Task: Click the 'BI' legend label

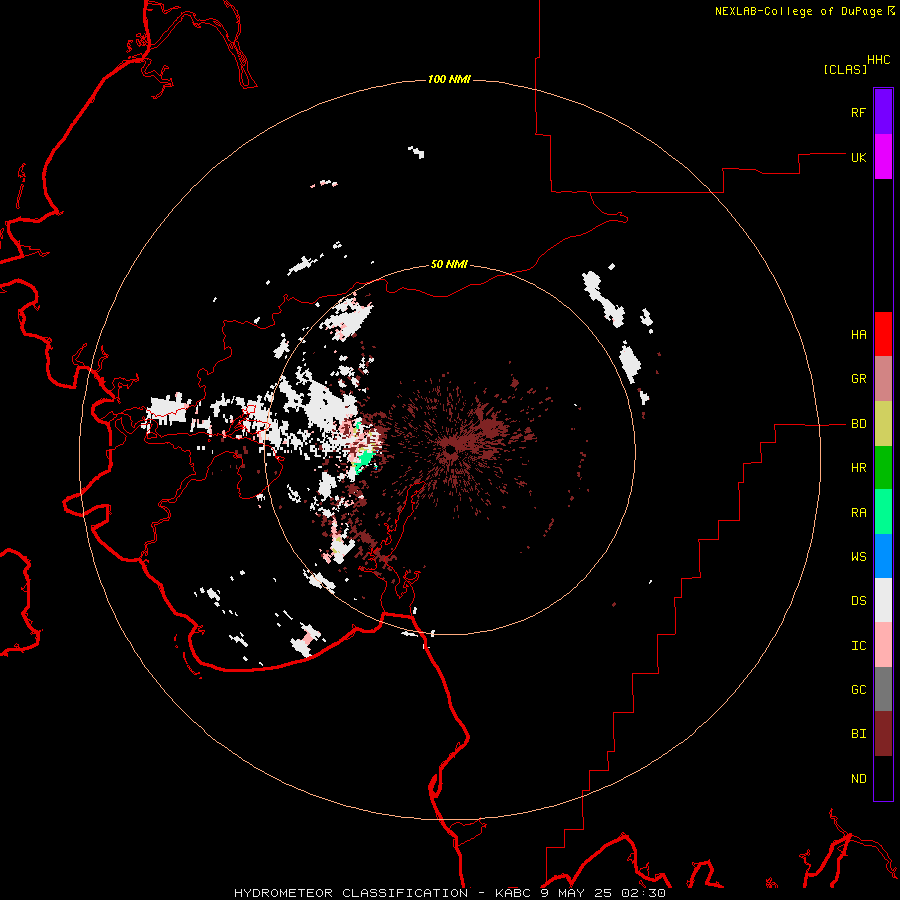Action: tap(858, 734)
